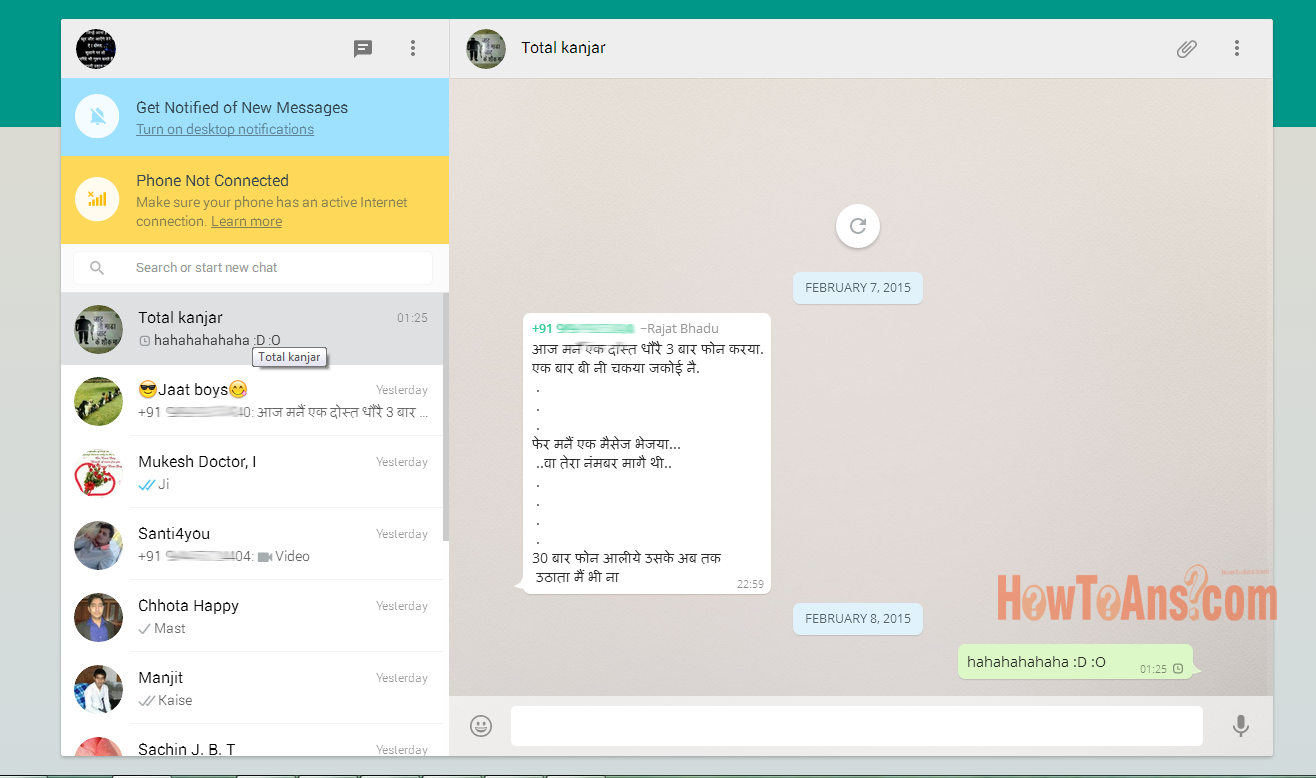
Task: Click the double check marks beside Kaise
Action: coord(147,700)
